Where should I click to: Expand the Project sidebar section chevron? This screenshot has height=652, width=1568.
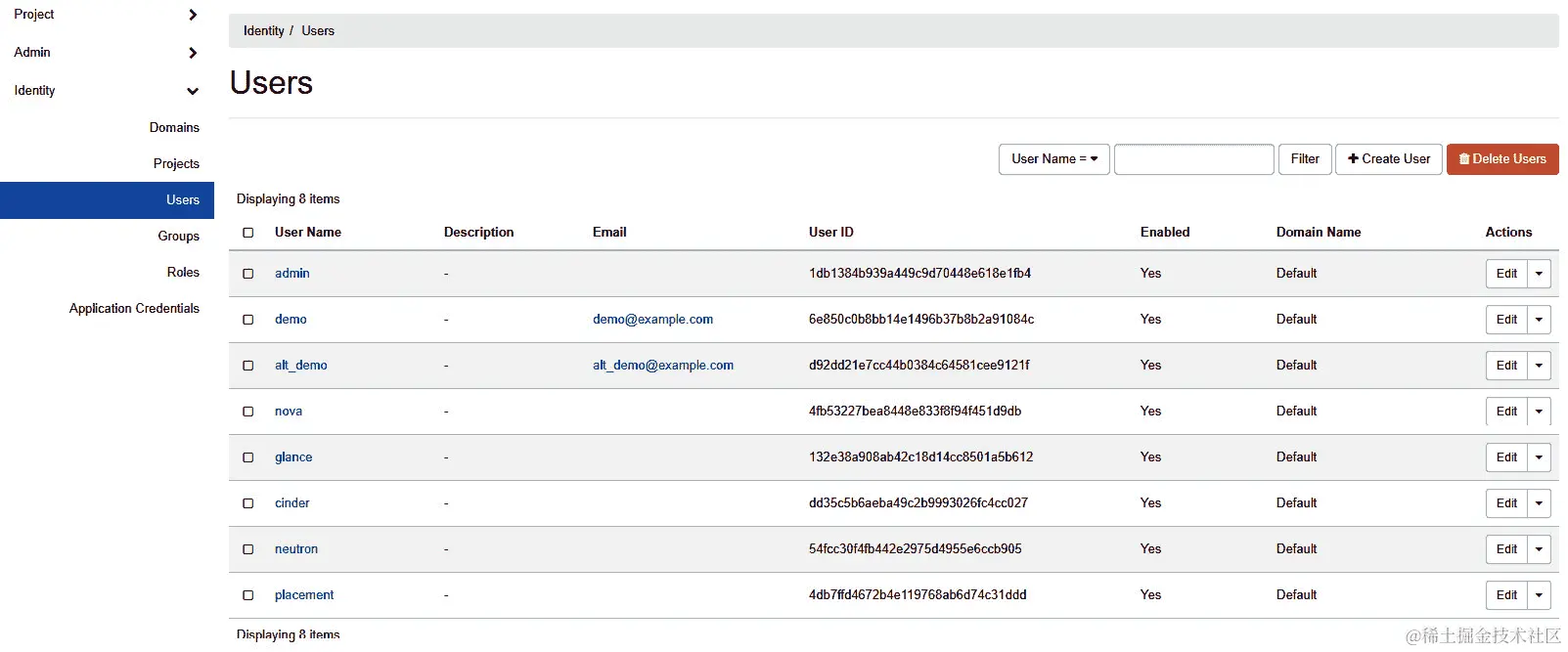pos(193,15)
